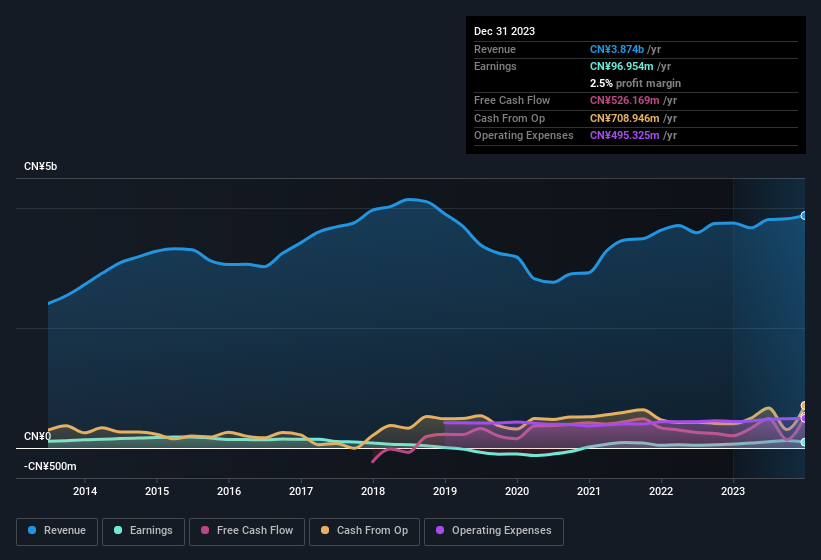Click the CN¥526.169m free cash flow value
Image resolution: width=821 pixels, height=560 pixels.
point(625,100)
